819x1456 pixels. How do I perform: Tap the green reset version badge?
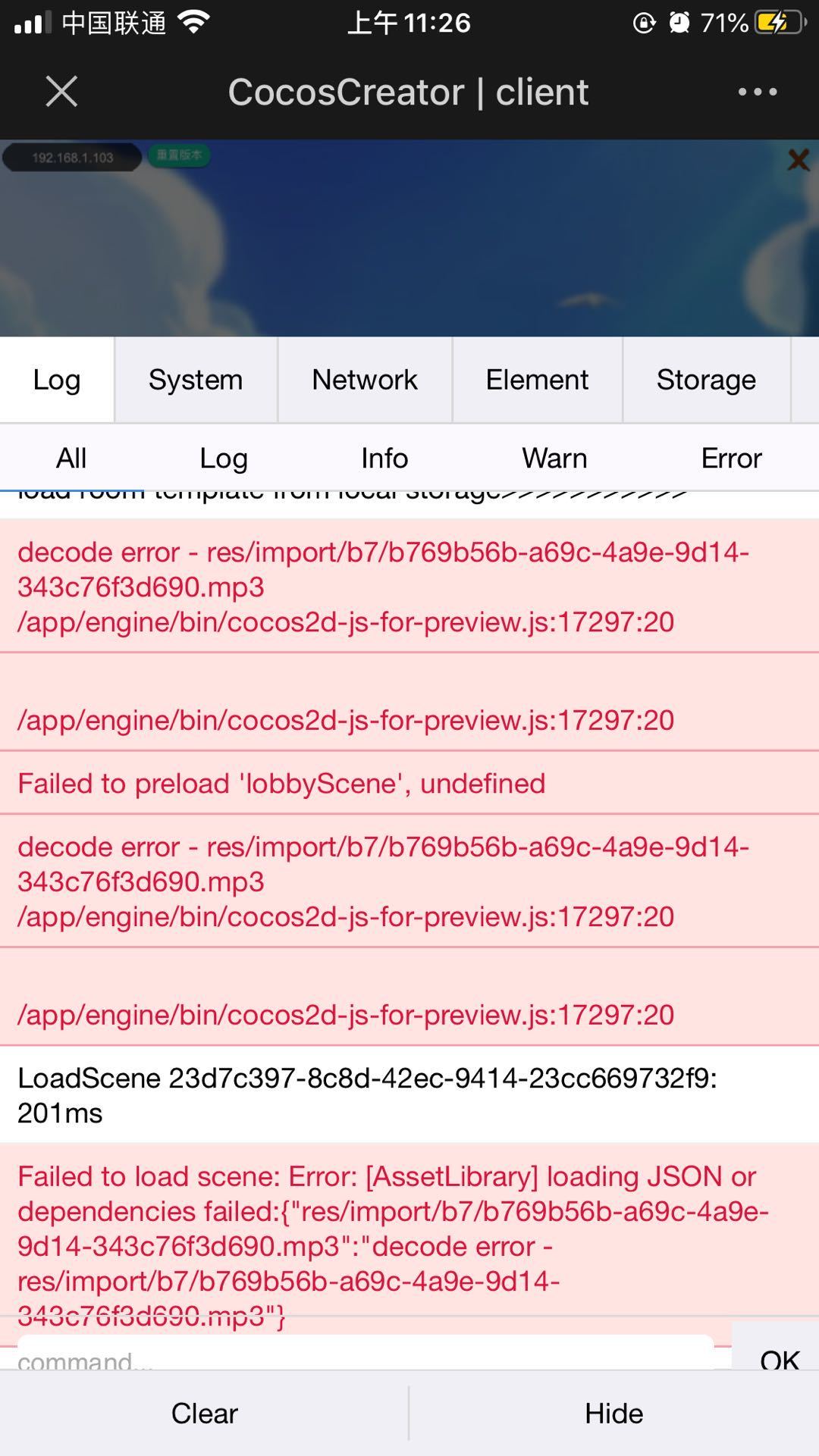click(x=179, y=156)
